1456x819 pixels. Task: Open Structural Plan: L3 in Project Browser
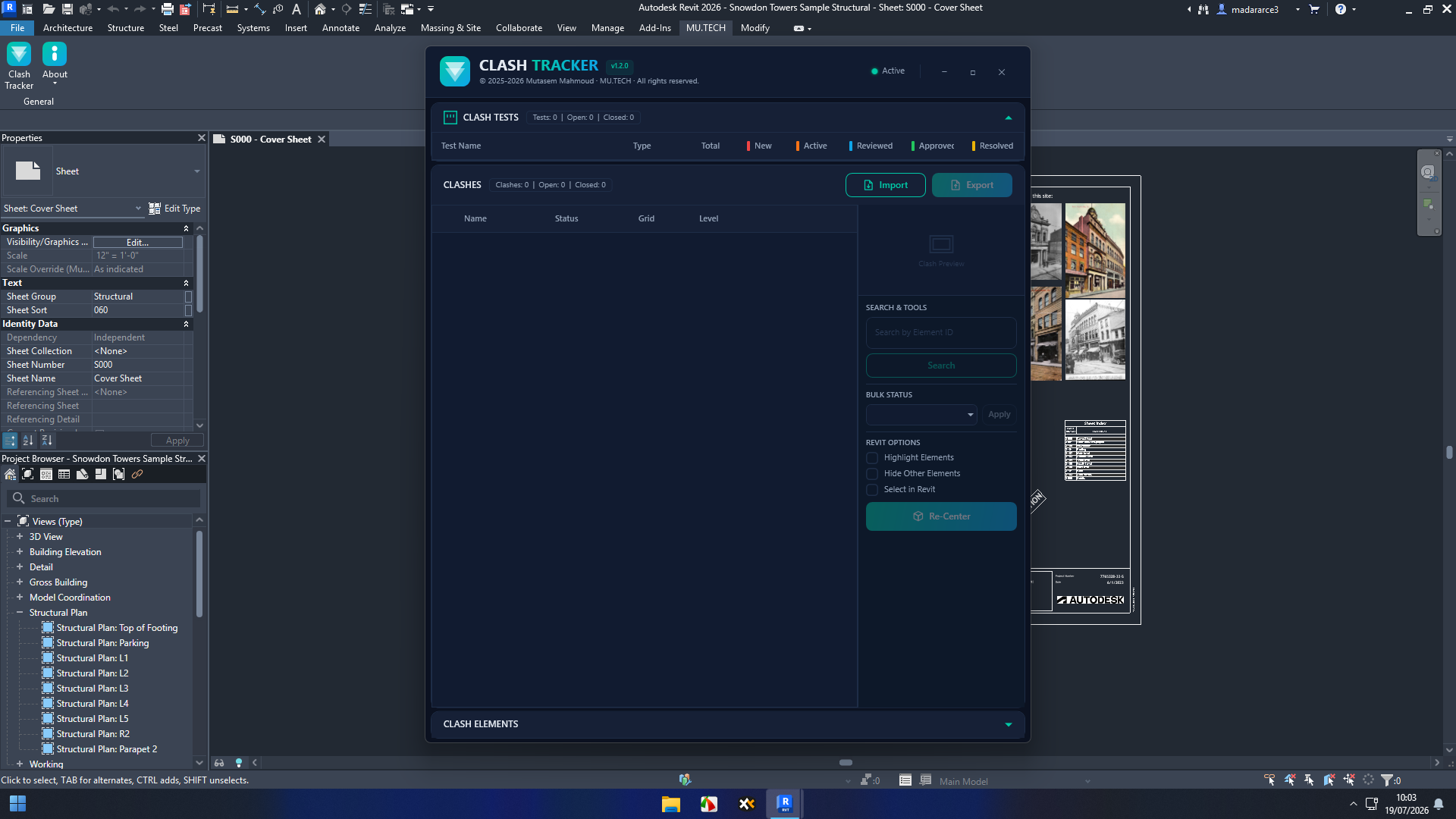[93, 689]
